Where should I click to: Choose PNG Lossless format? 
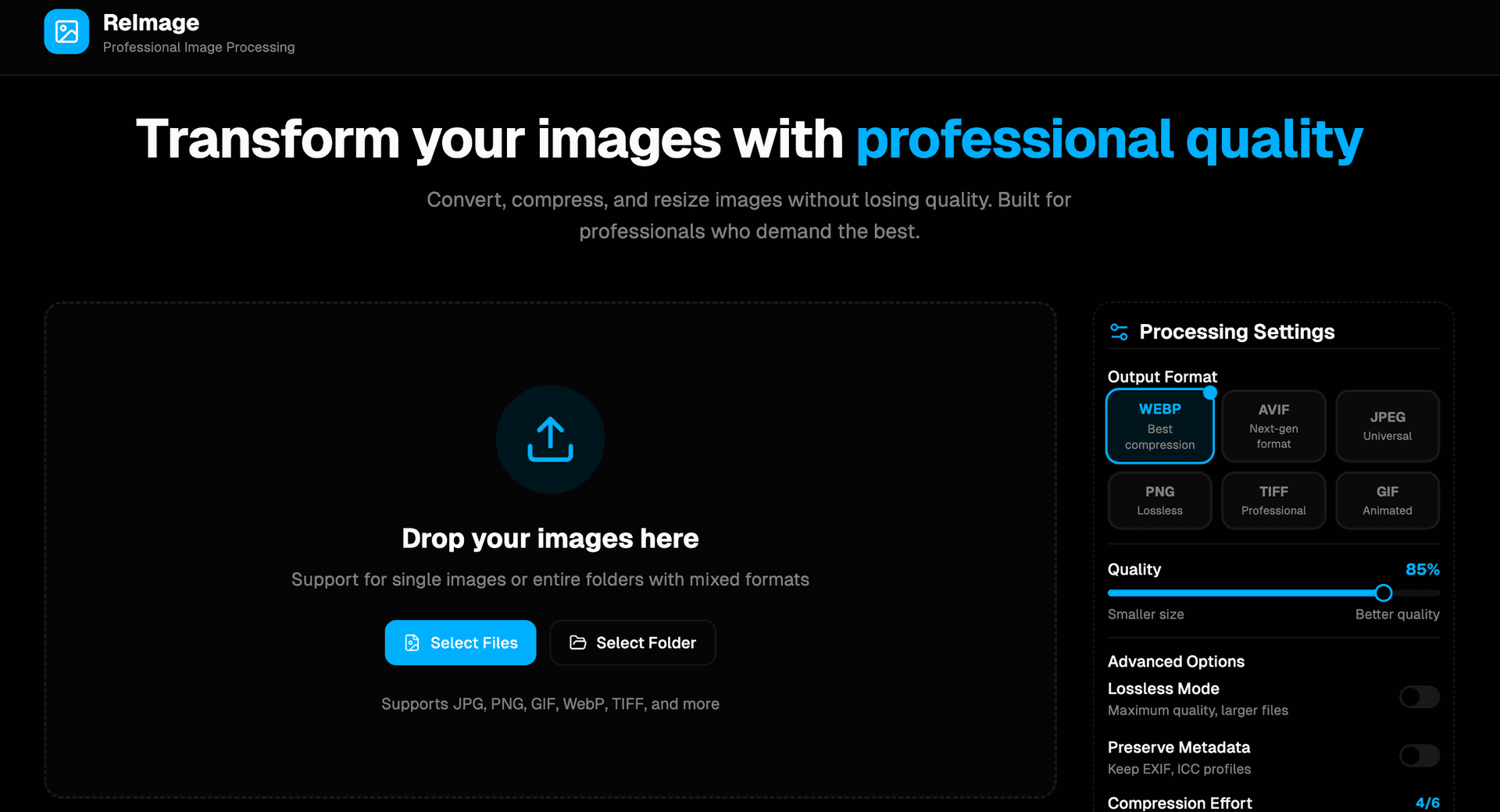tap(1159, 500)
